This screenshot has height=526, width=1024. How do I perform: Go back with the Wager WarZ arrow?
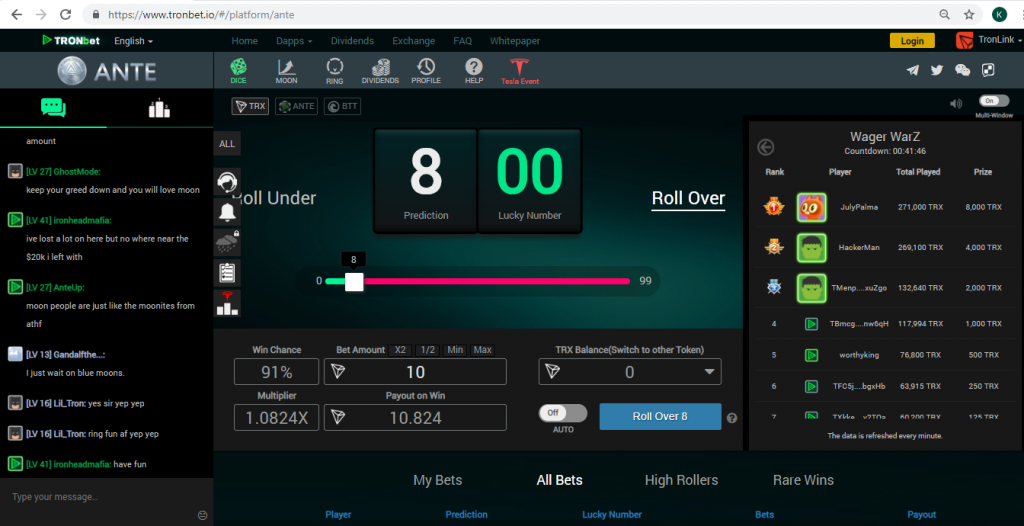point(765,147)
